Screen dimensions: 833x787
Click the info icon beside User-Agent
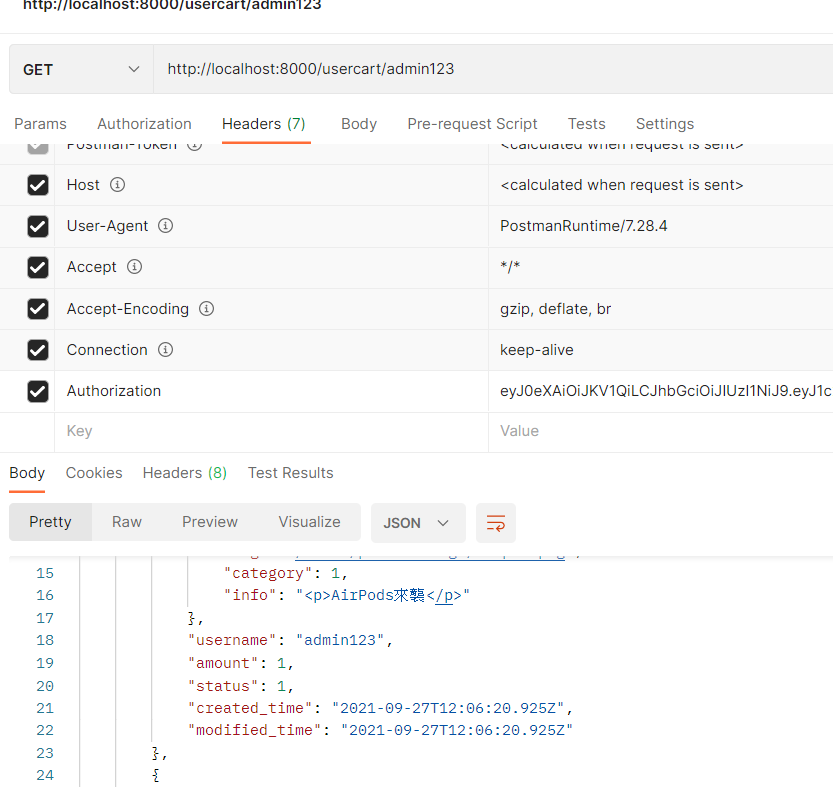(166, 226)
